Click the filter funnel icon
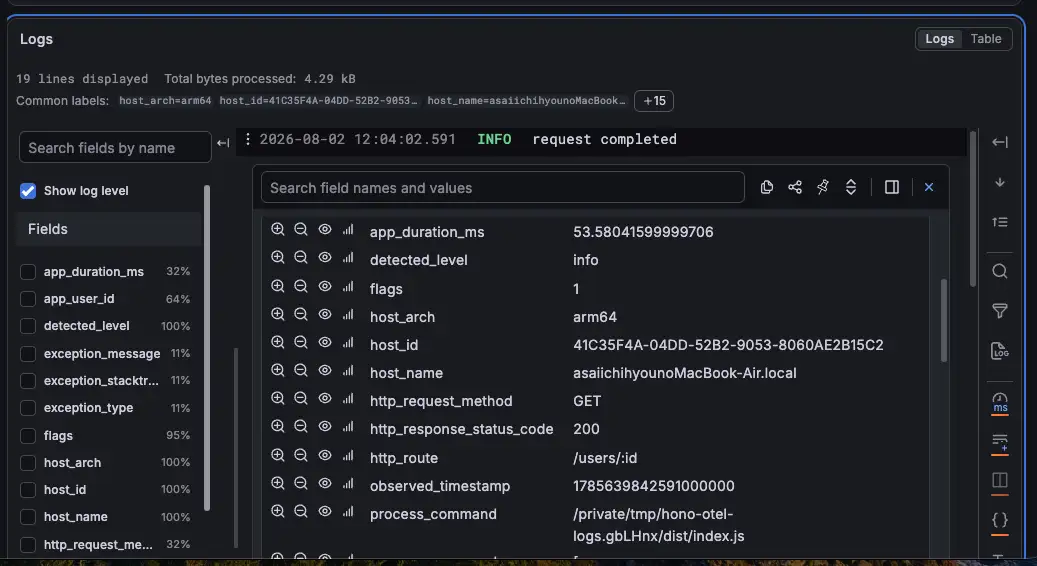 tap(1000, 310)
